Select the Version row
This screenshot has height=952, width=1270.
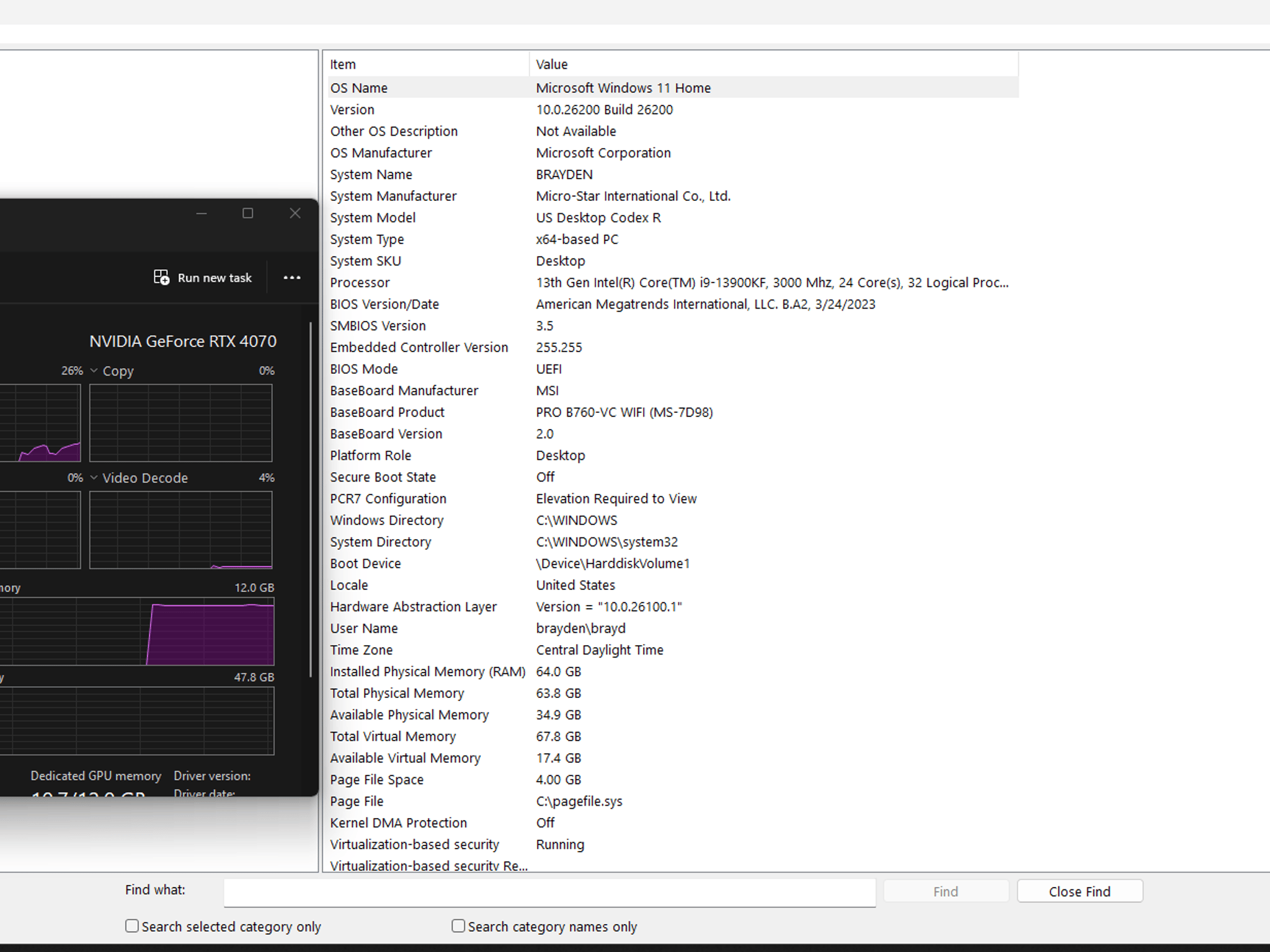click(x=673, y=110)
